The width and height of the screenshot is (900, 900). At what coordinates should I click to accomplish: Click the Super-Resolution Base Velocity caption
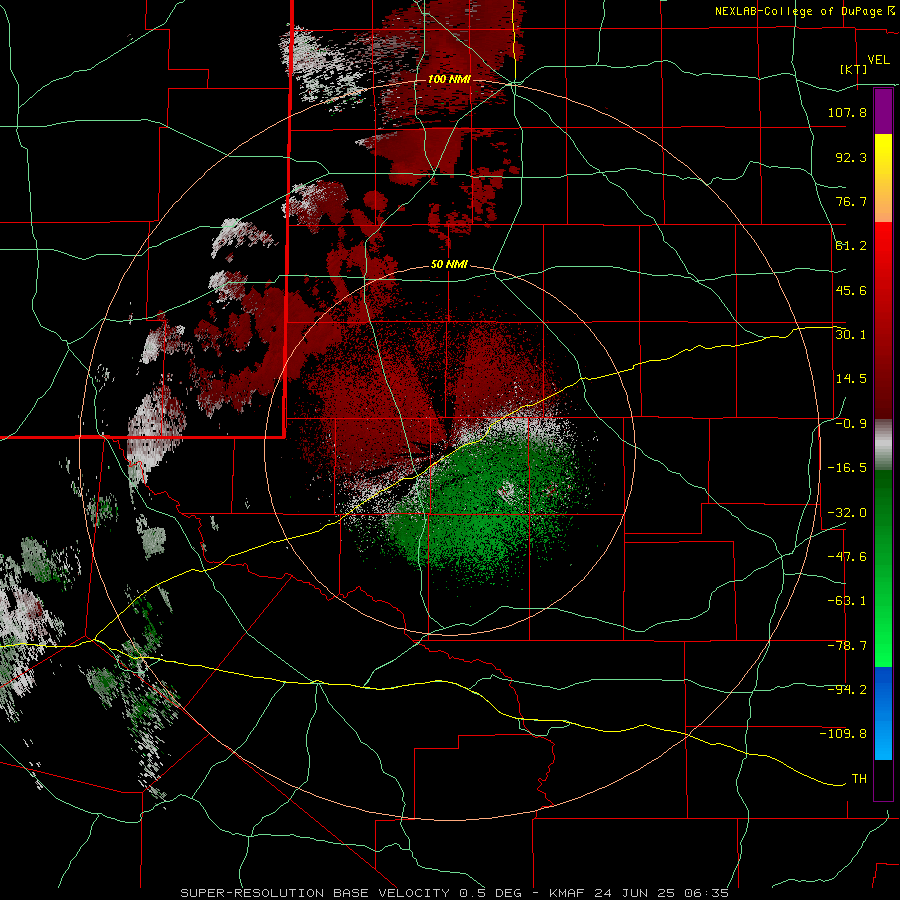click(x=455, y=893)
